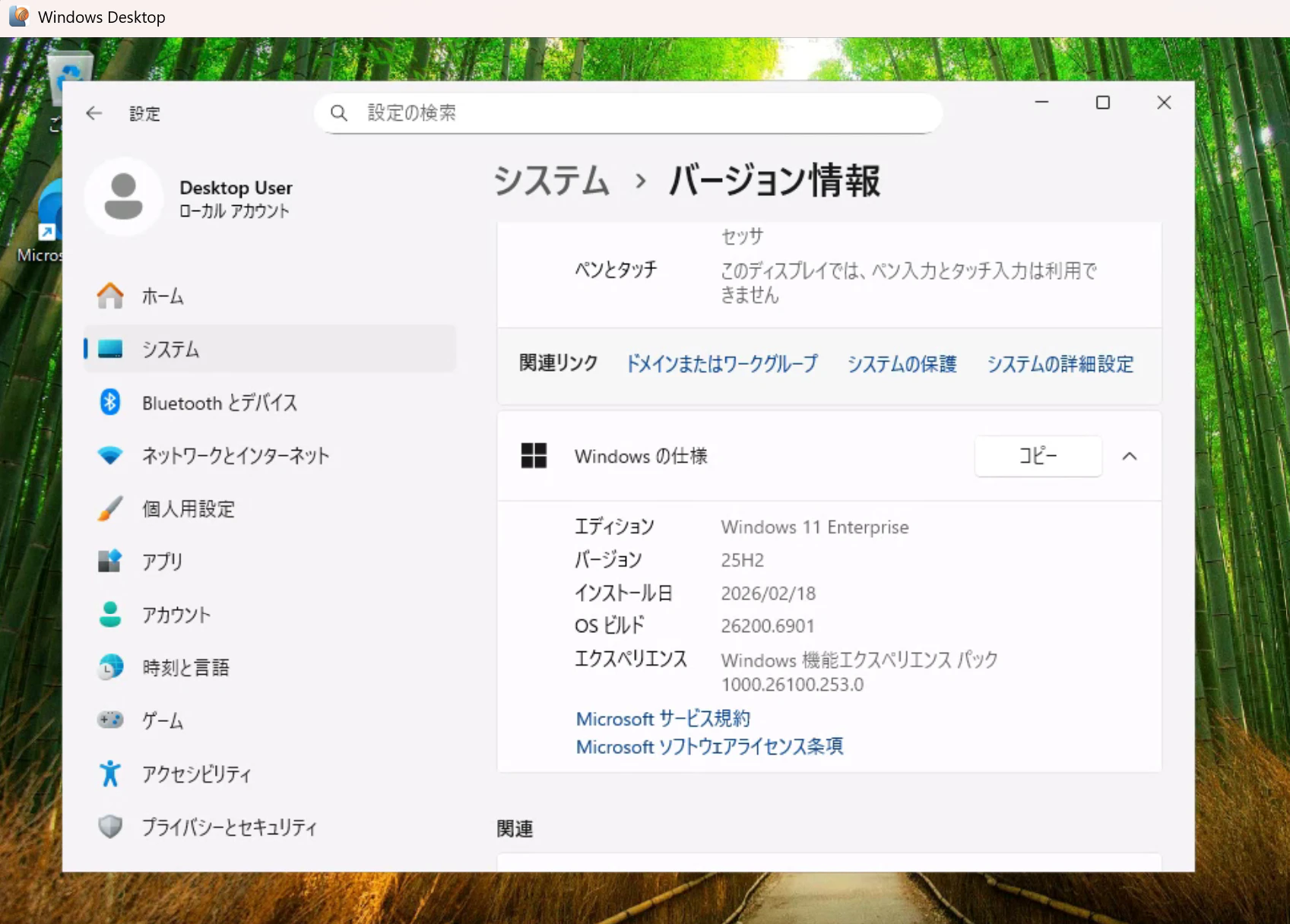Click the back arrow in Settings

(x=94, y=113)
